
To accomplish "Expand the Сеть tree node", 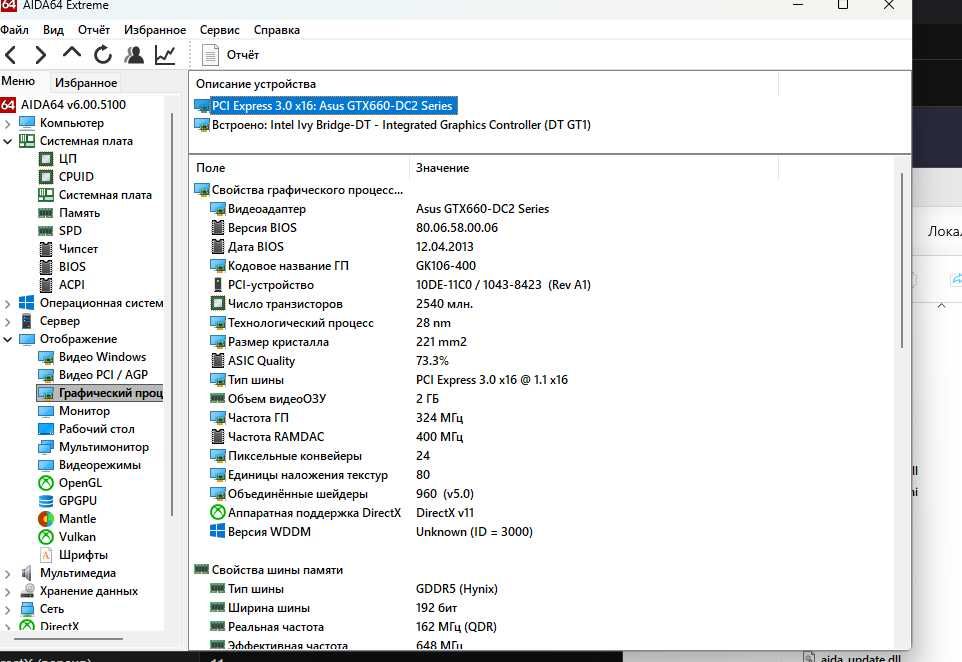I will 7,609.
